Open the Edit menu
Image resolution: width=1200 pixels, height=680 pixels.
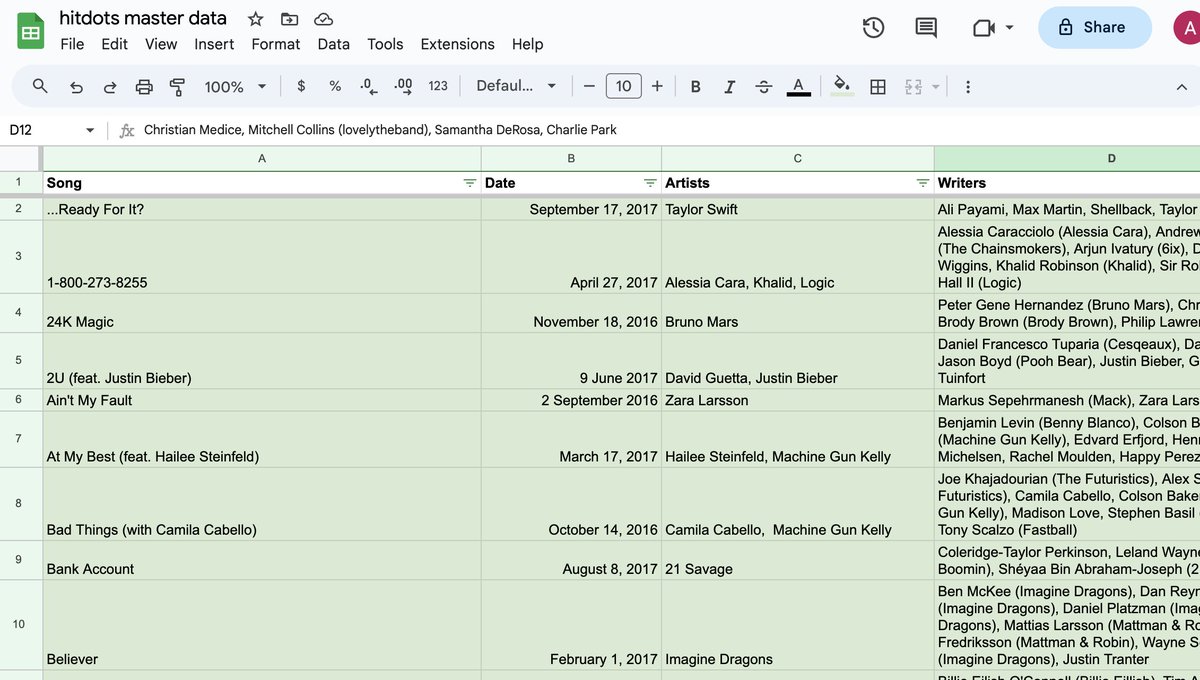[x=115, y=44]
